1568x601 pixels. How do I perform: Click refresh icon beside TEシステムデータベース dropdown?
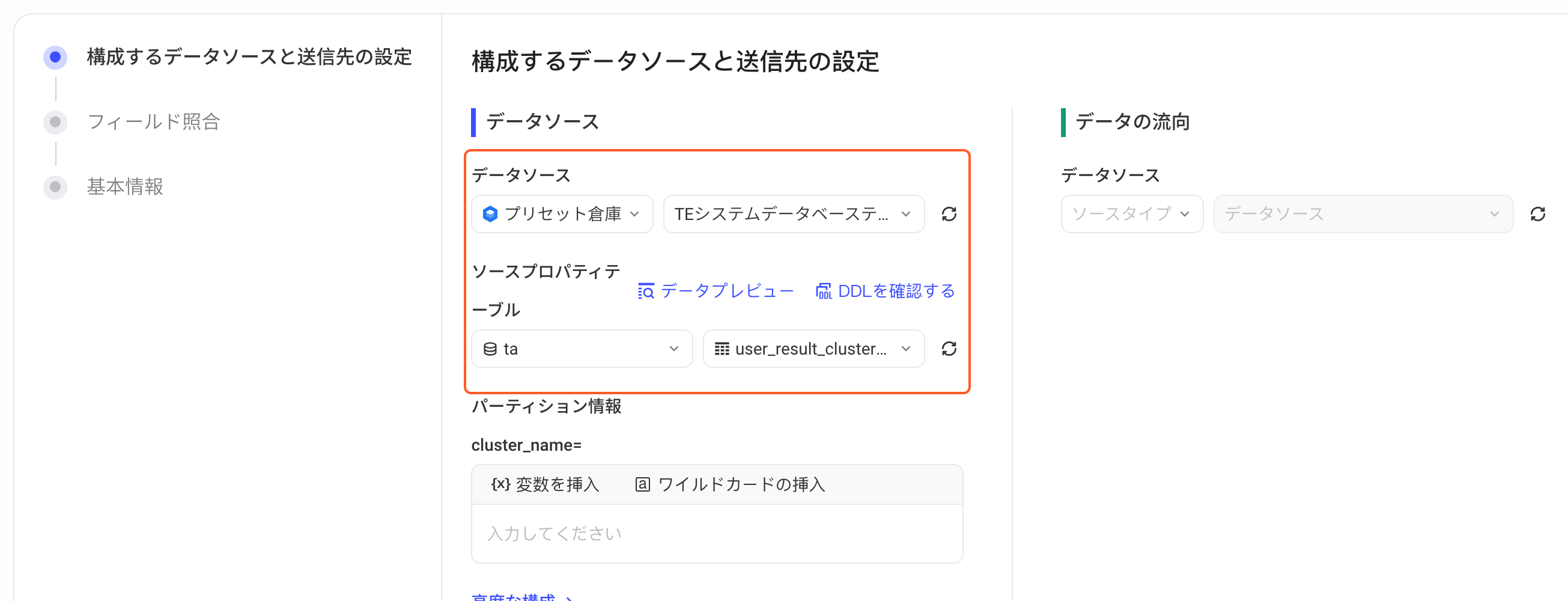click(x=949, y=214)
